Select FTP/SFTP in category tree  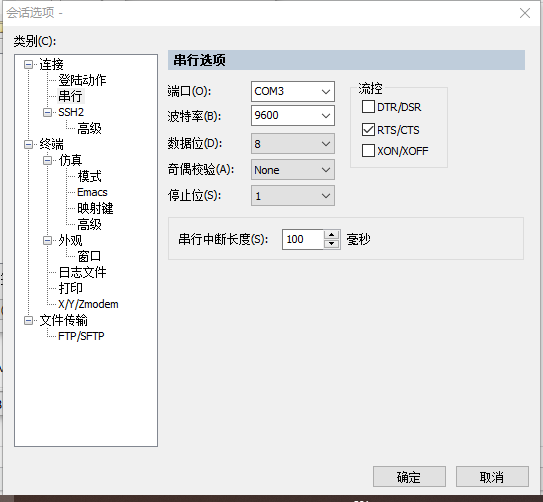(x=81, y=336)
